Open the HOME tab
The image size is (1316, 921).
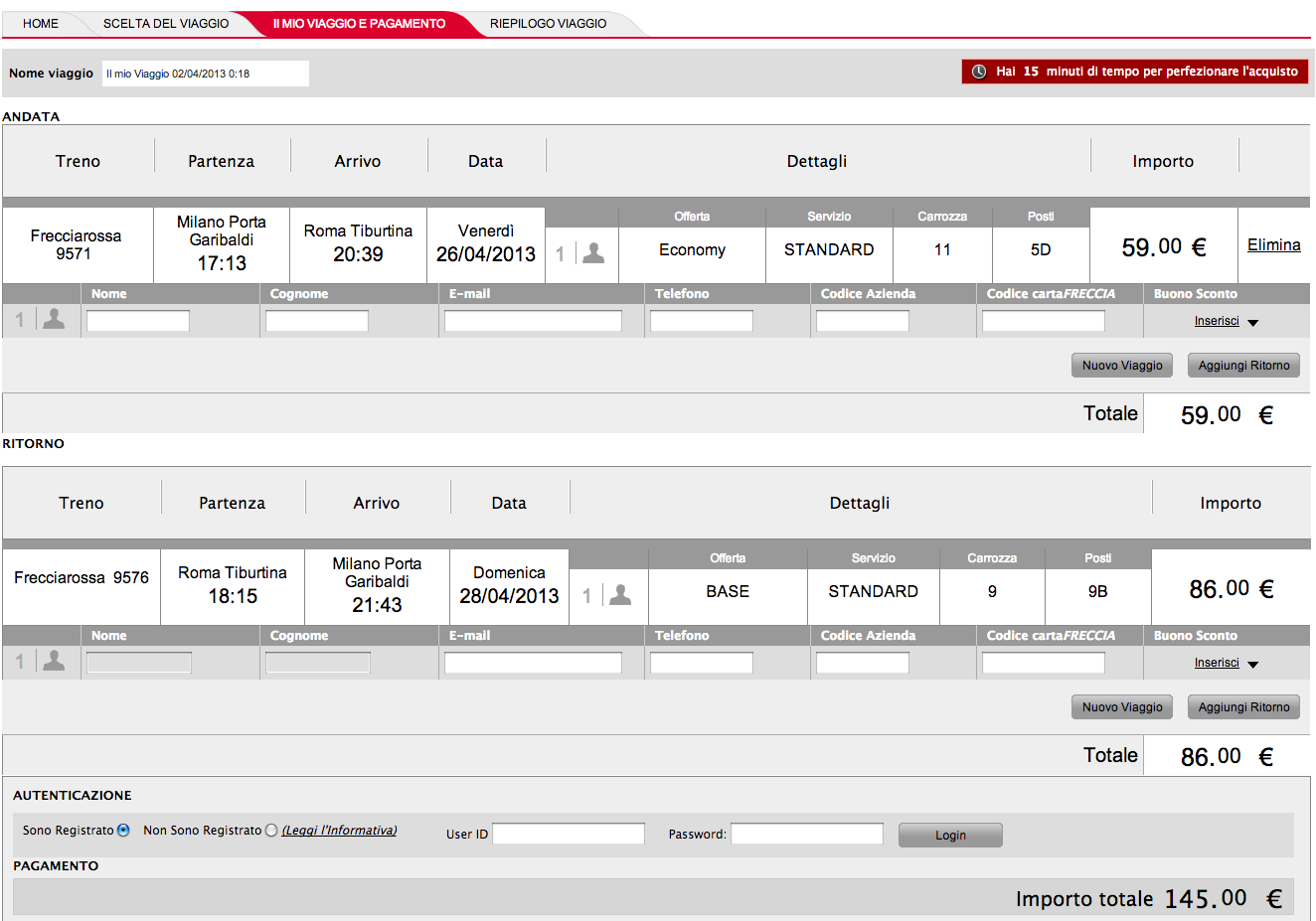(41, 24)
